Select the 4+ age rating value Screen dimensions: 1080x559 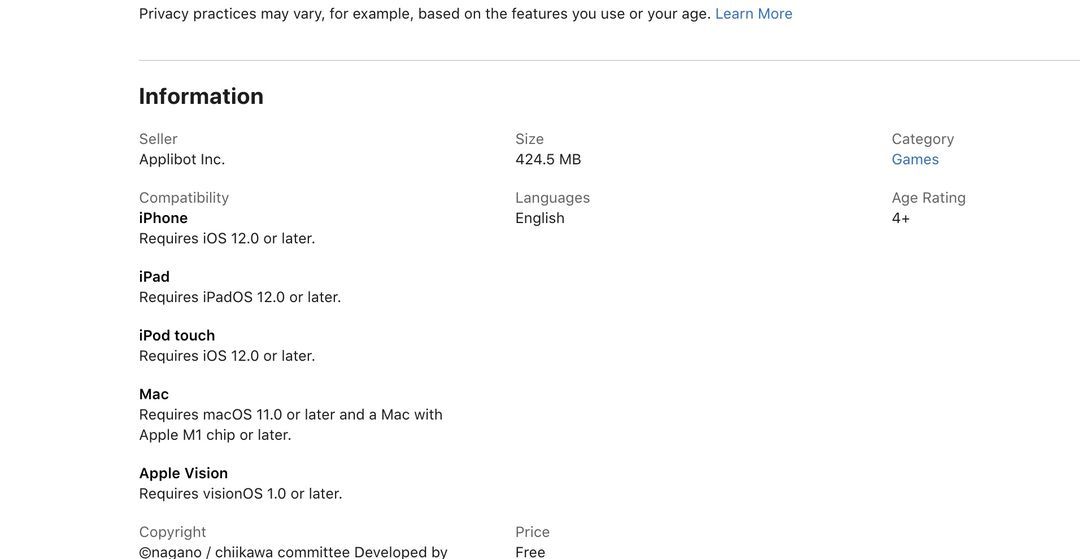(901, 218)
